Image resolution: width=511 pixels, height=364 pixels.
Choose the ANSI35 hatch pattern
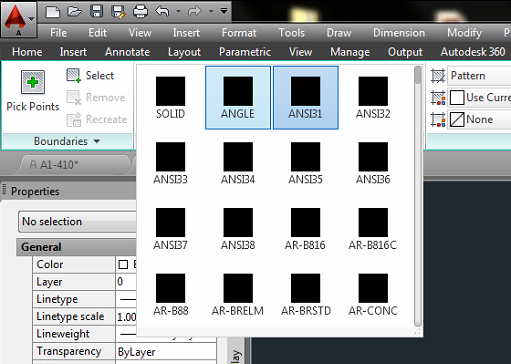coord(306,163)
